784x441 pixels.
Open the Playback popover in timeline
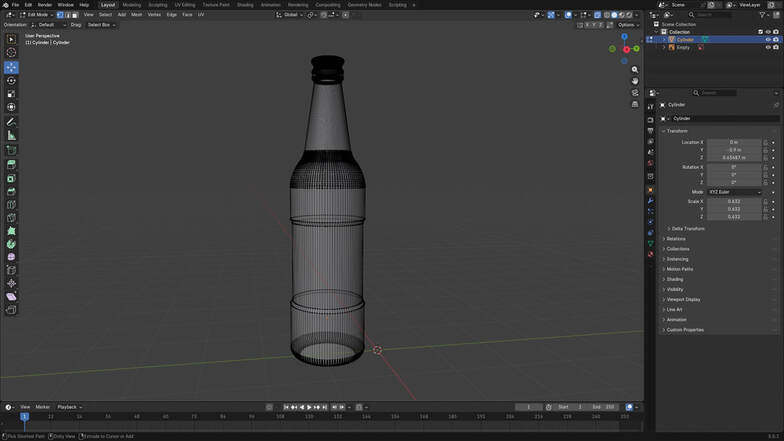pyautogui.click(x=68, y=407)
